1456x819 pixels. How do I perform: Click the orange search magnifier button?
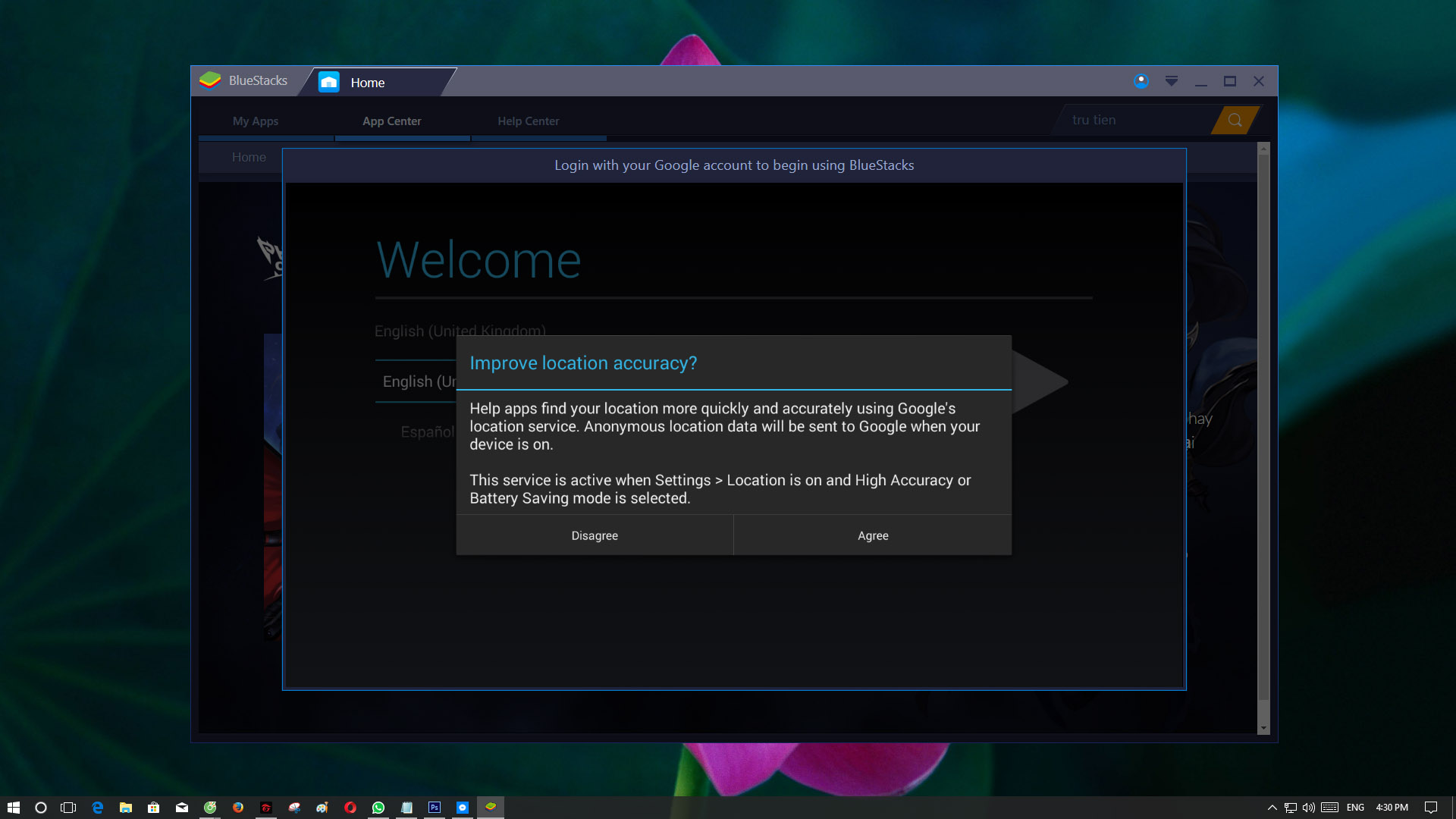tap(1235, 120)
